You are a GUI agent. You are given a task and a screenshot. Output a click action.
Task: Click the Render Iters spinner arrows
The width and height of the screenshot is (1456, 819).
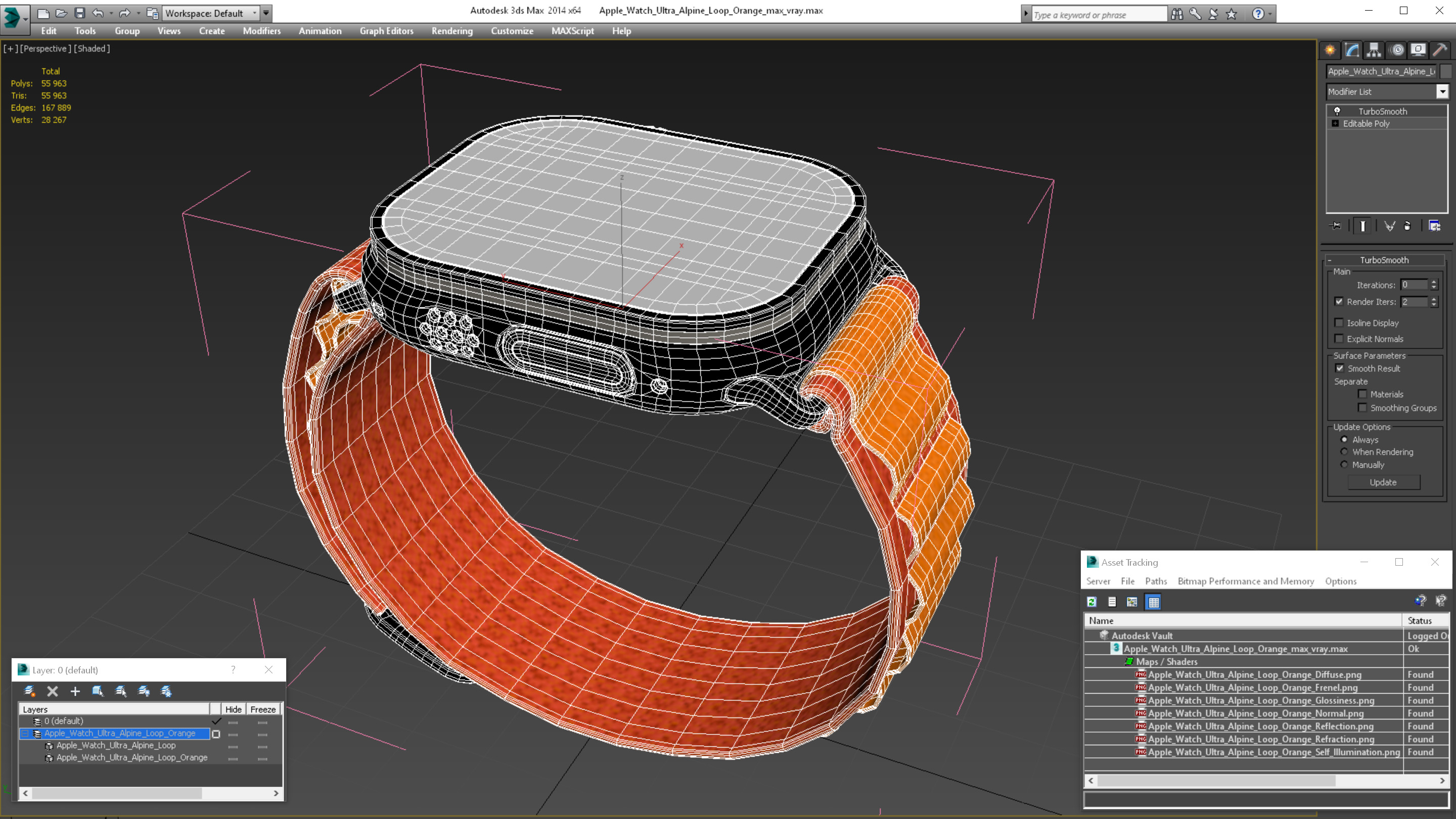(1434, 302)
